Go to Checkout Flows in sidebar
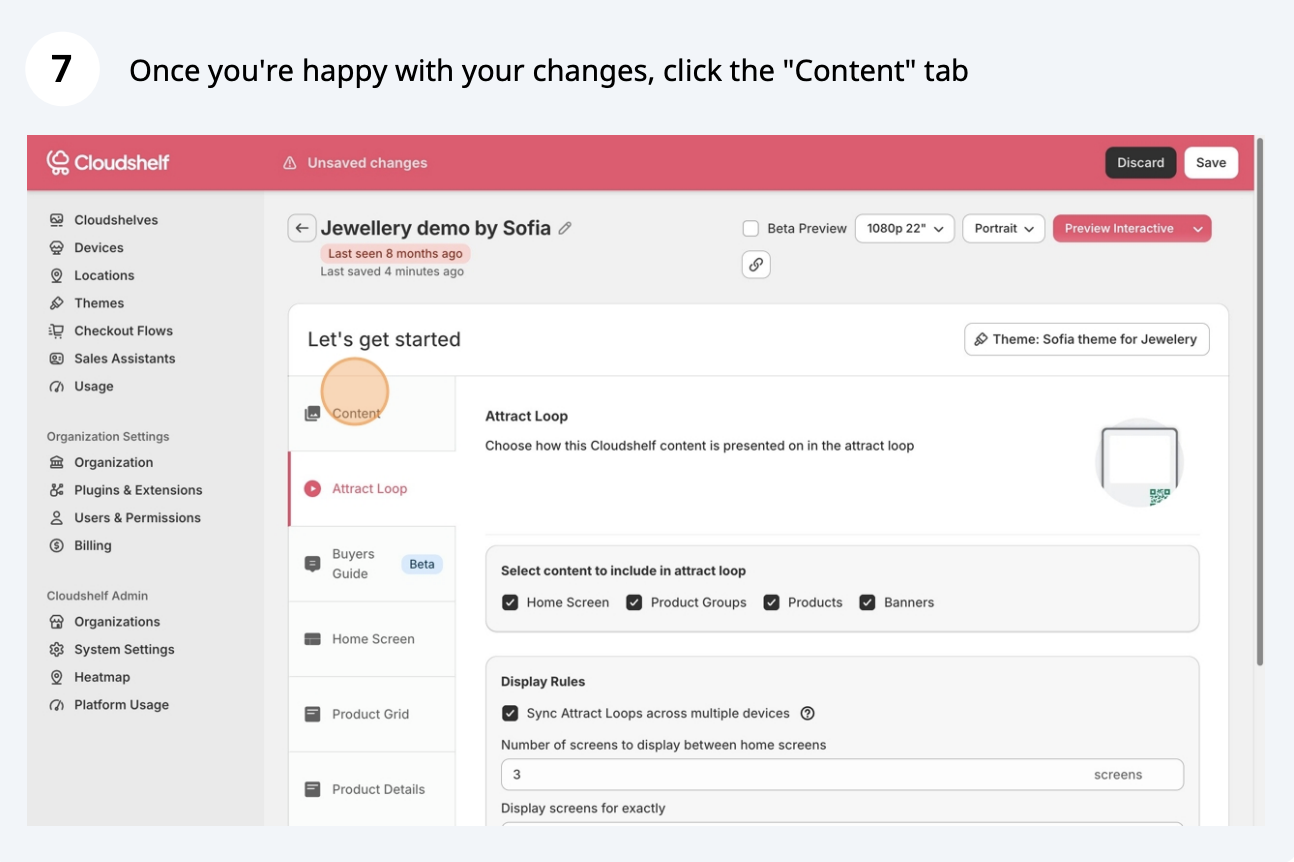1294x862 pixels. (123, 331)
